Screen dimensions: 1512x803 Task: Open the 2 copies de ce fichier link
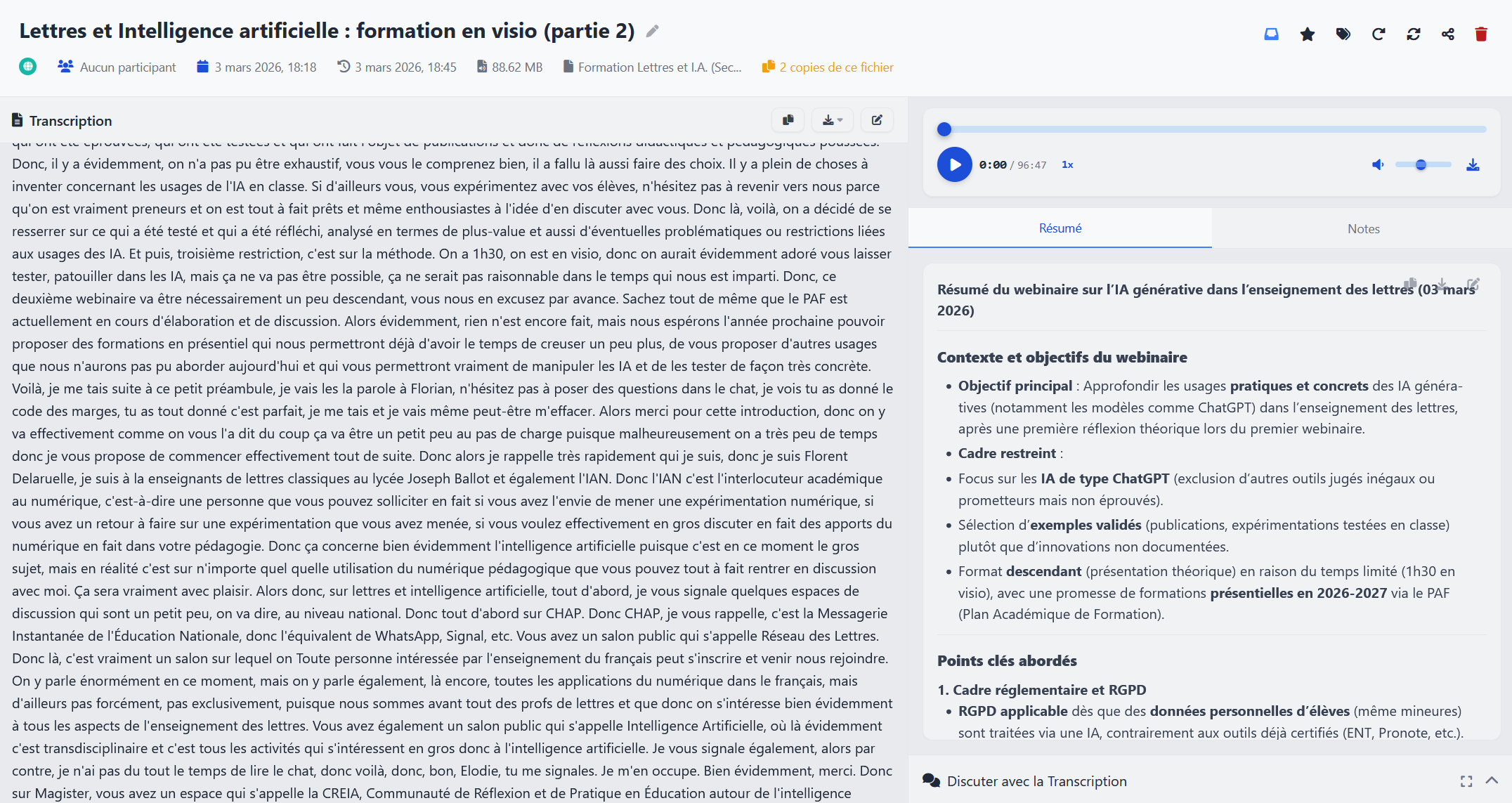click(x=836, y=67)
